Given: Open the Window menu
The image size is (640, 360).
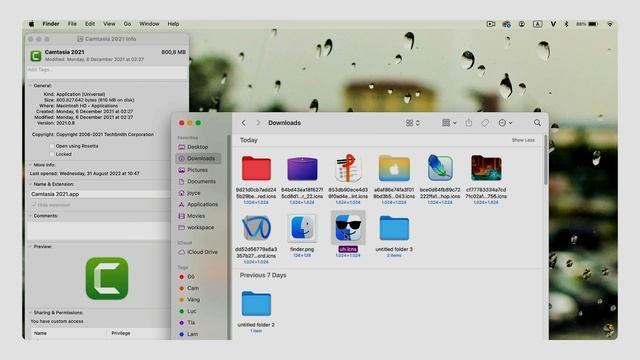Looking at the screenshot, I should pyautogui.click(x=149, y=24).
